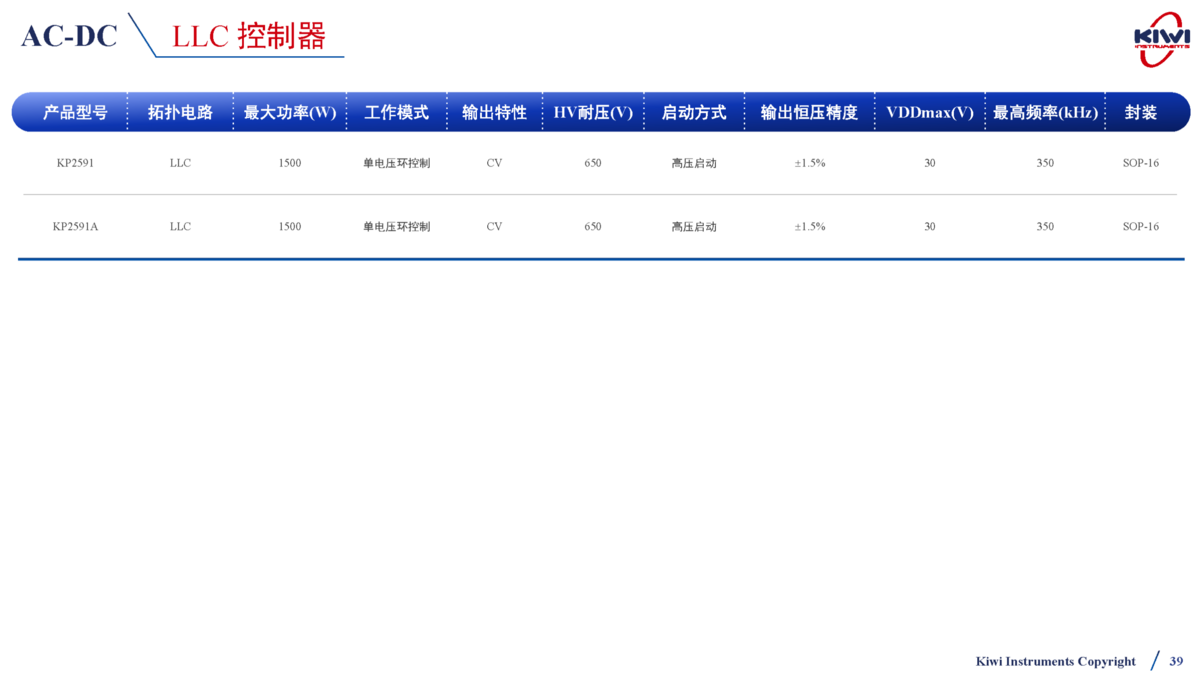Image resolution: width=1200 pixels, height=681 pixels.
Task: Select SOP-16 in the KP2591A row
Action: coord(1140,227)
